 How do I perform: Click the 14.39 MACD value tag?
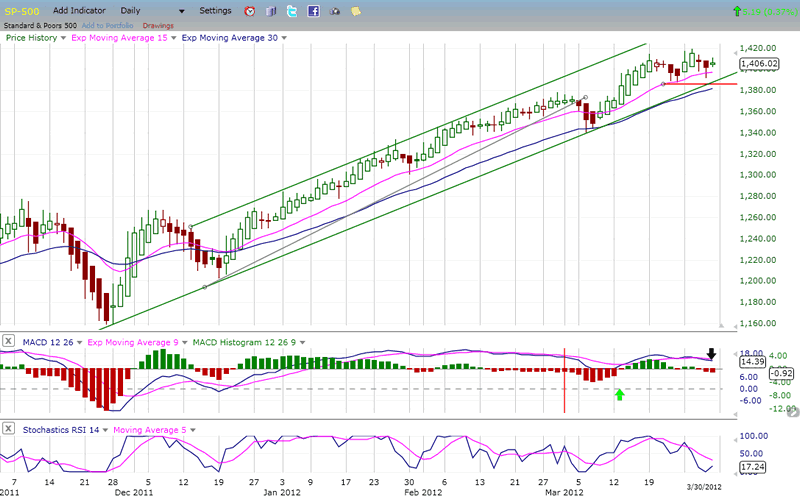[x=752, y=361]
